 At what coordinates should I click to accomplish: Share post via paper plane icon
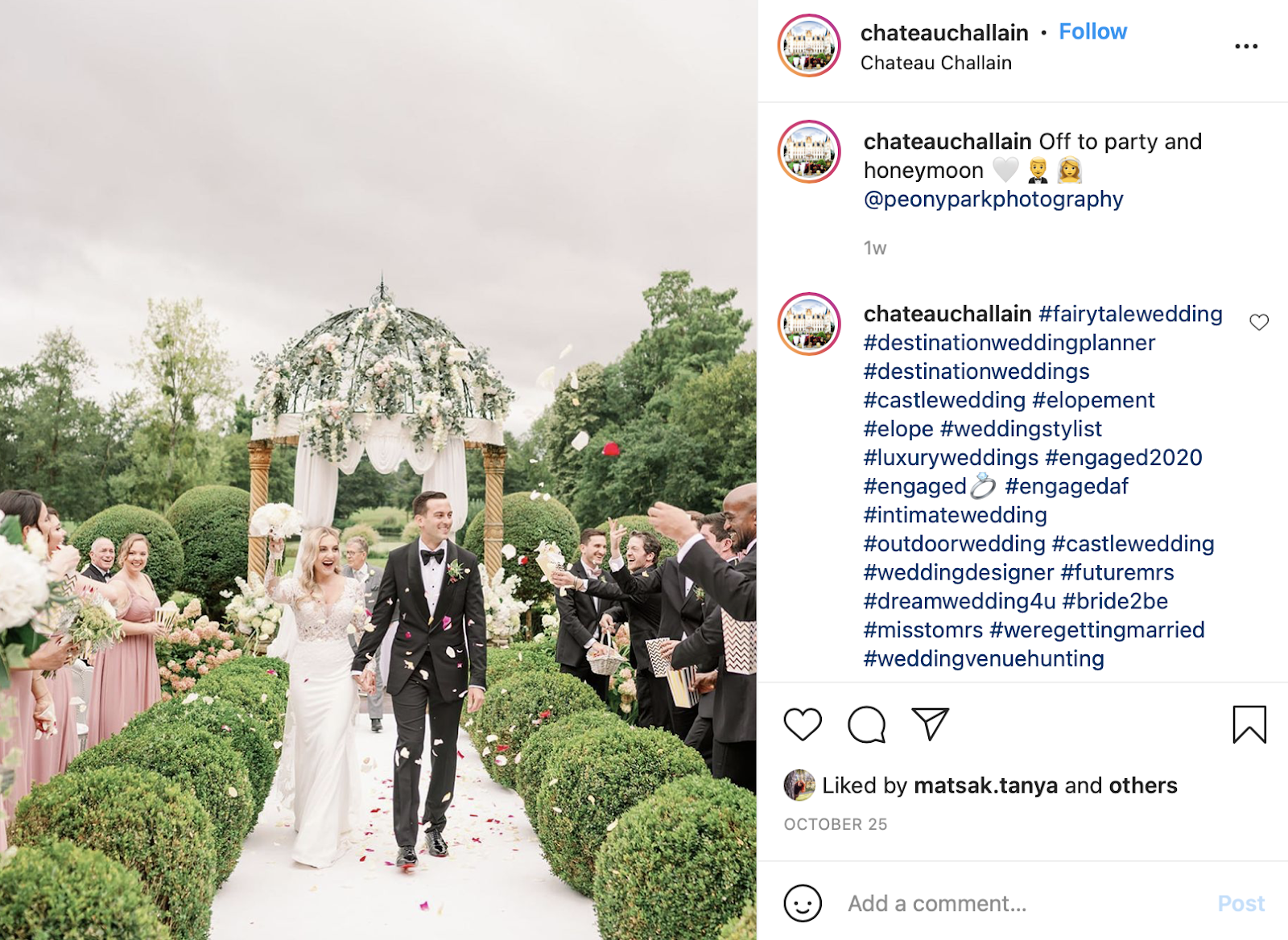(x=930, y=724)
